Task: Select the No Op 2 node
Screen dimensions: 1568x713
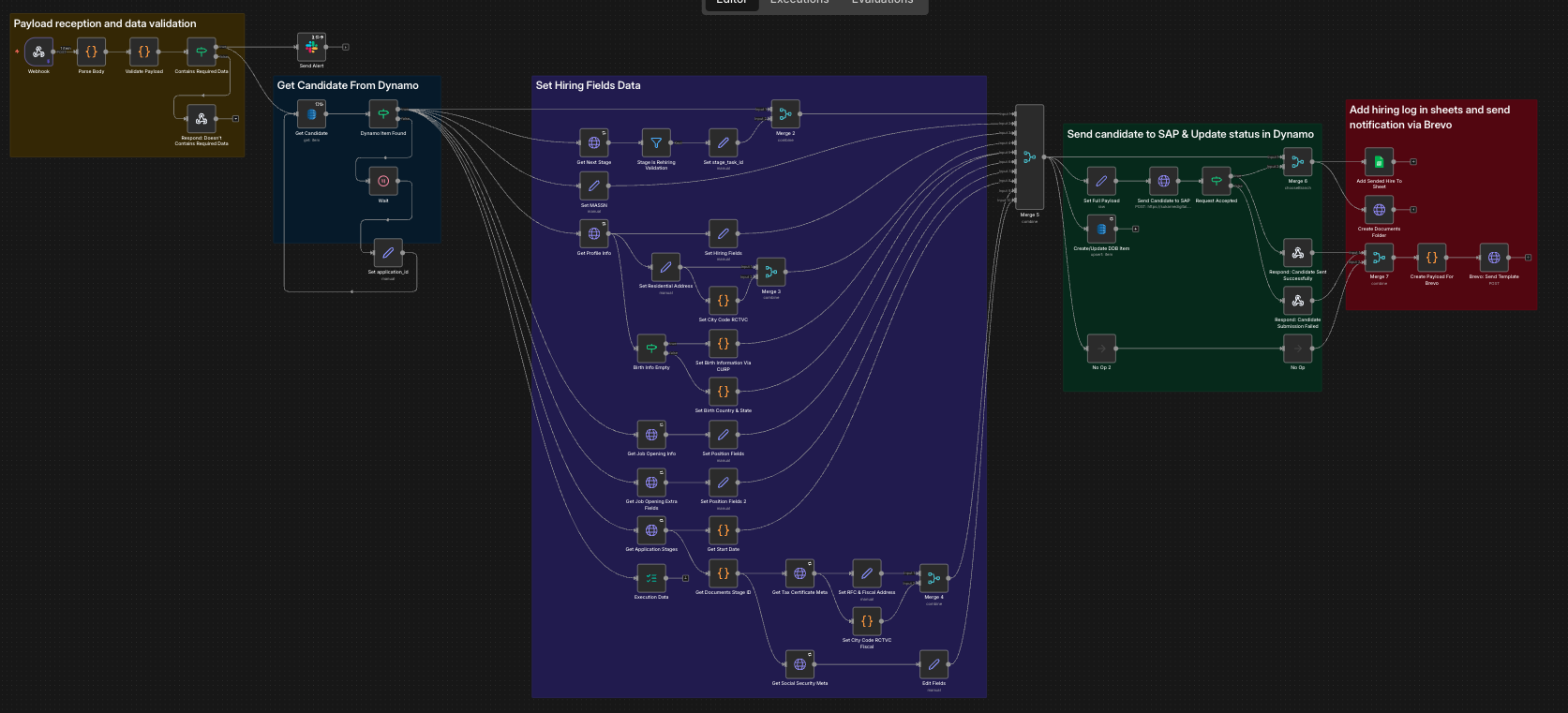Action: [x=1101, y=349]
